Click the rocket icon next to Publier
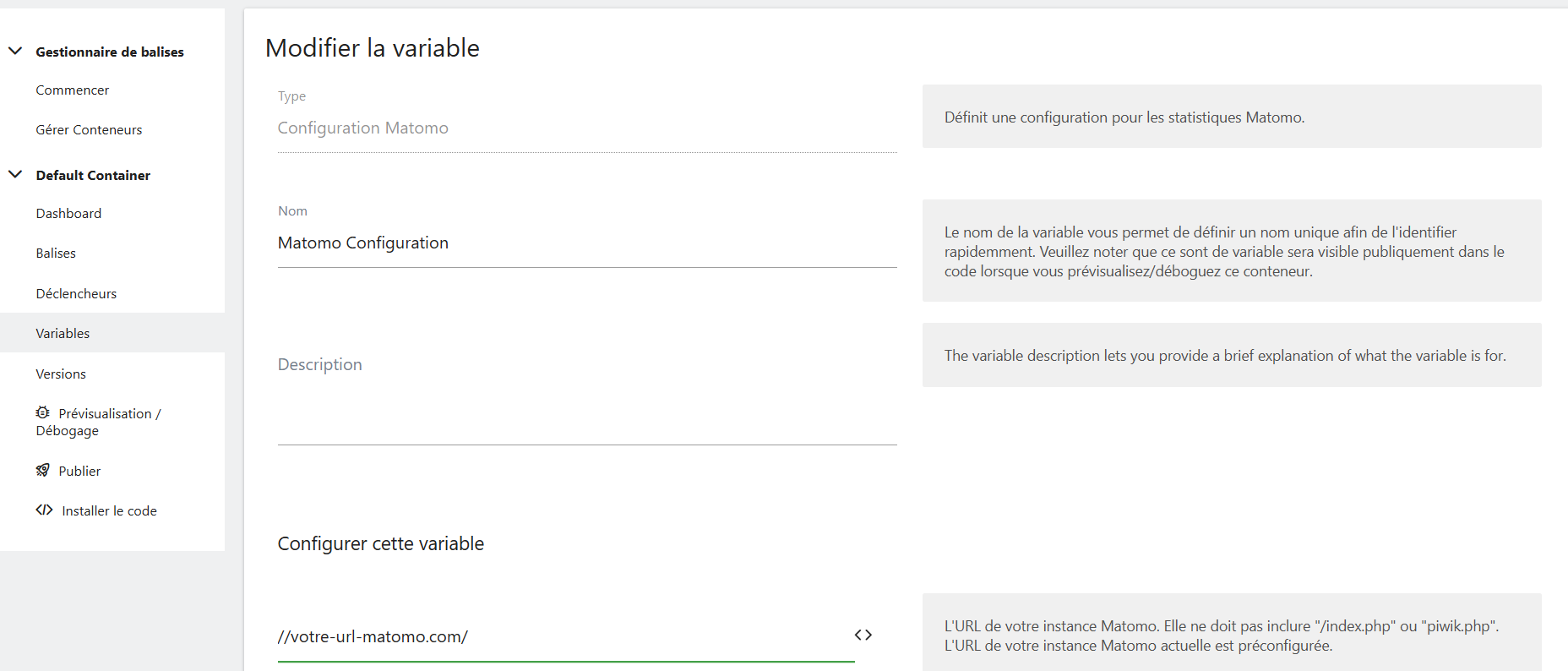 point(43,470)
